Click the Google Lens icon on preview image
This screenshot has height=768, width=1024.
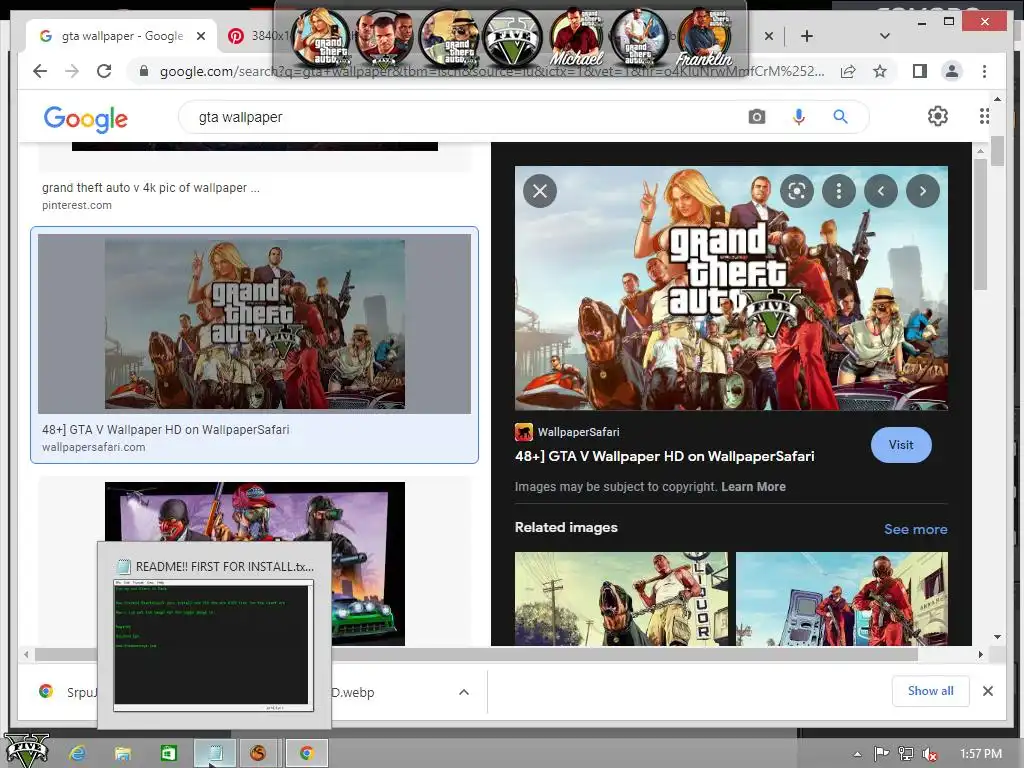(x=797, y=191)
